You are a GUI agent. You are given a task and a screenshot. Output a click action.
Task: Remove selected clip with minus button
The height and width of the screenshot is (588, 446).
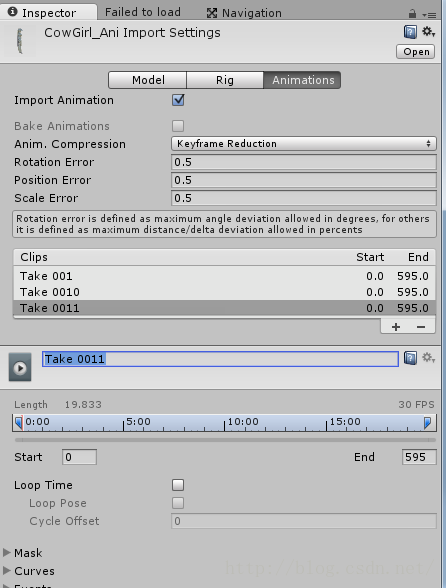[x=421, y=327]
